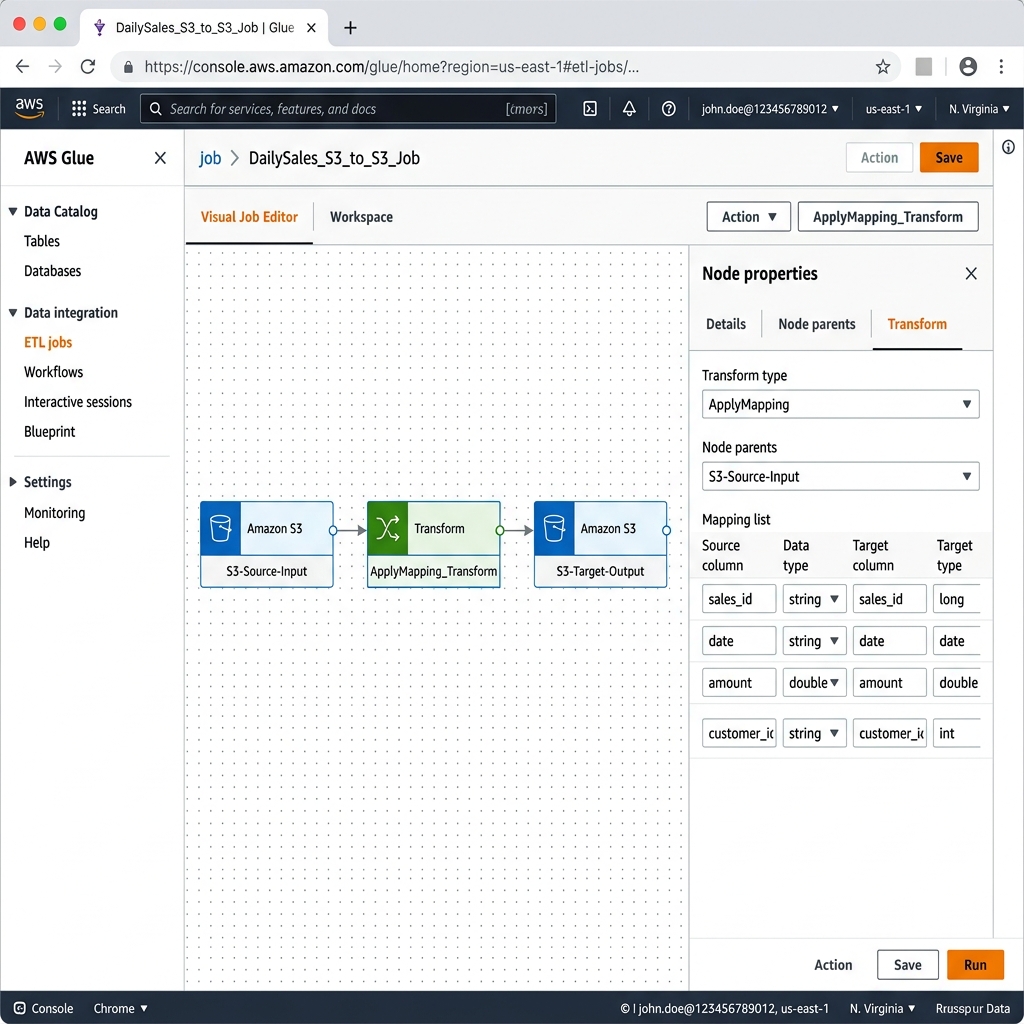Click the AWS logo in the header

click(x=29, y=108)
